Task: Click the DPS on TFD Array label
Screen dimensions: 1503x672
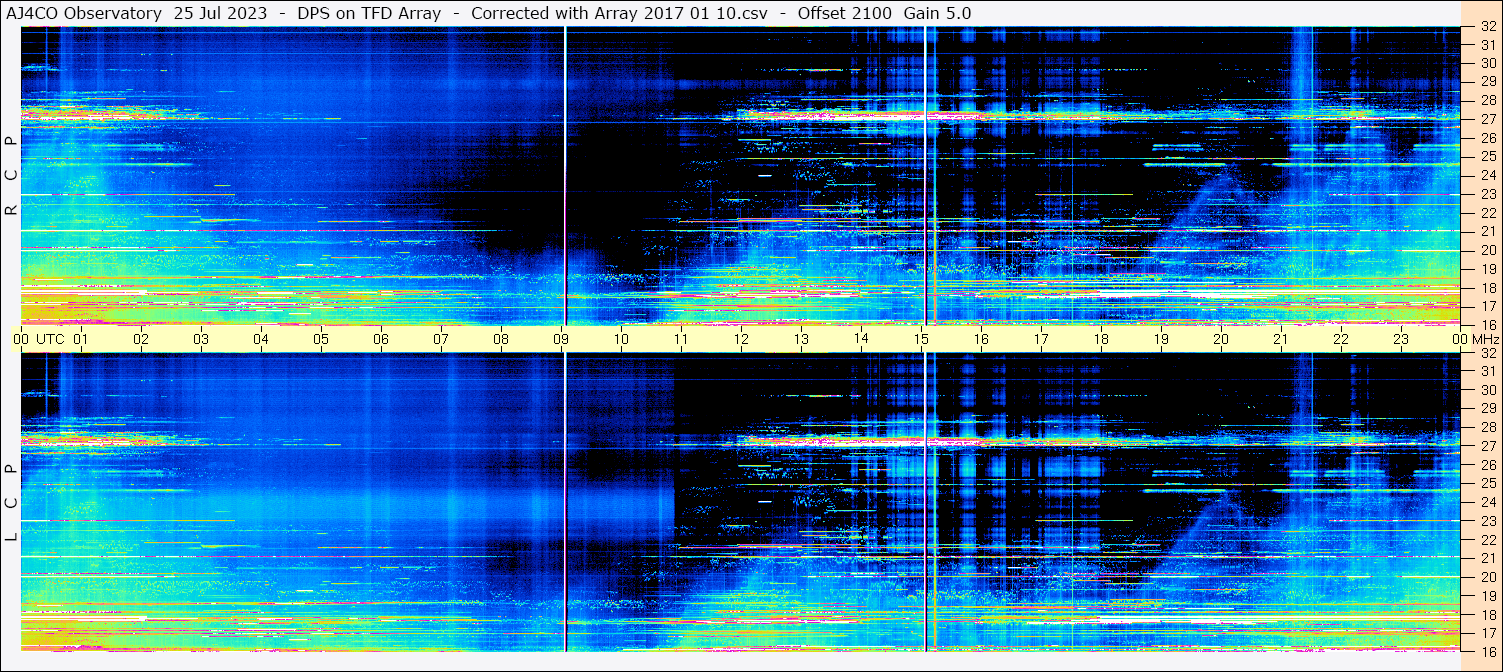Action: tap(369, 13)
